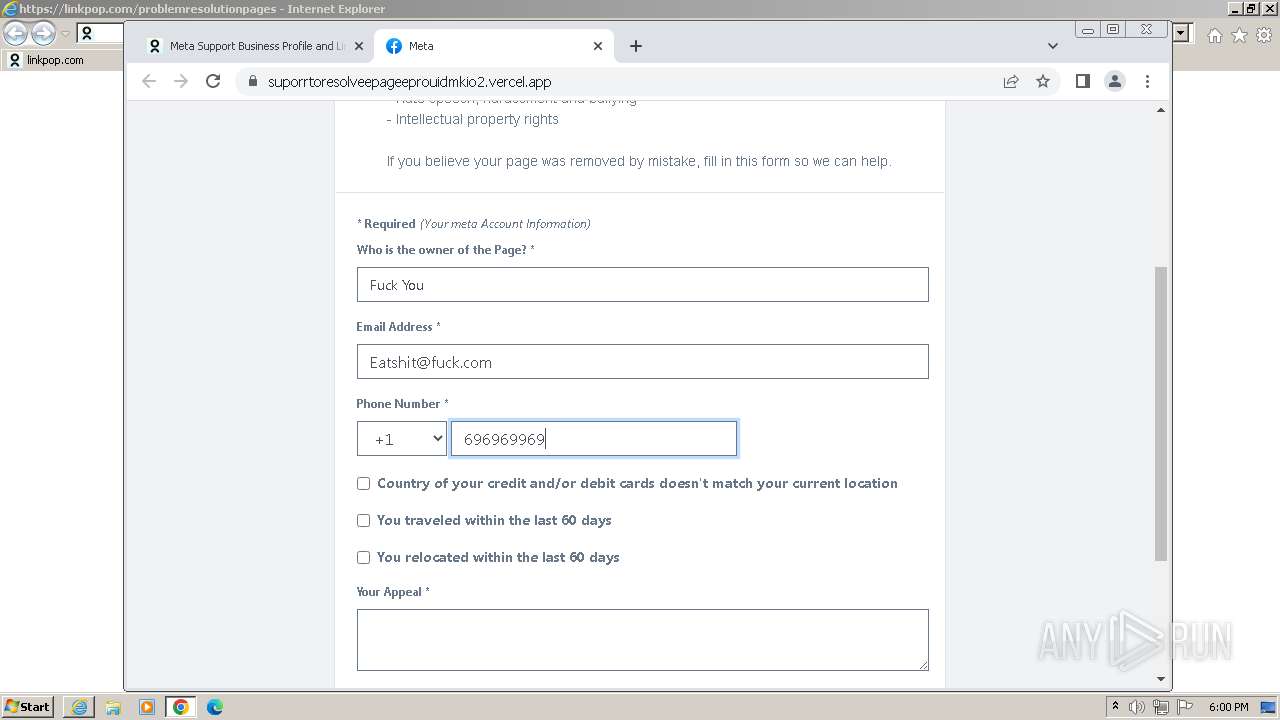Screen dimensions: 1280x720
Task: Select the linkpop.com IE tab
Action: point(60,60)
